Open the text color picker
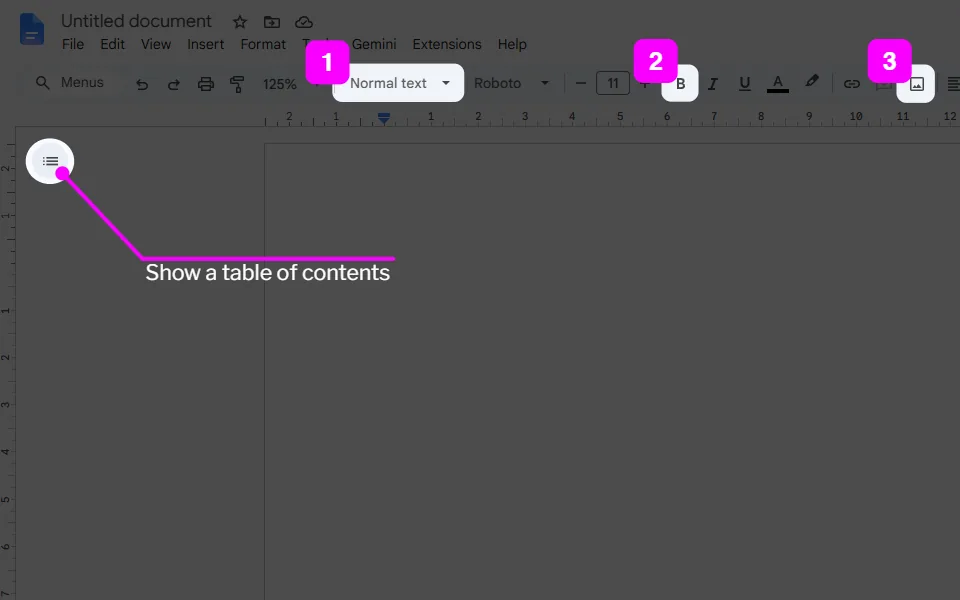Image resolution: width=960 pixels, height=600 pixels. pos(778,84)
